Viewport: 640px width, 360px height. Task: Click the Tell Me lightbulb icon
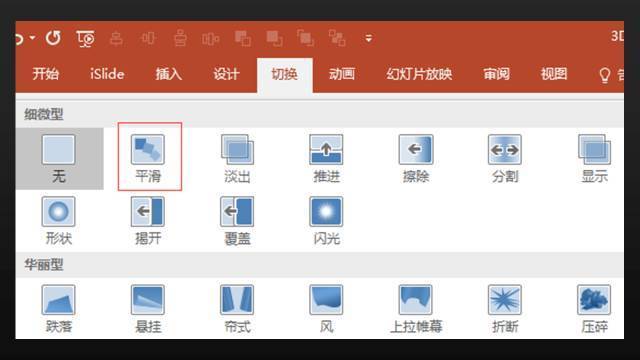604,76
